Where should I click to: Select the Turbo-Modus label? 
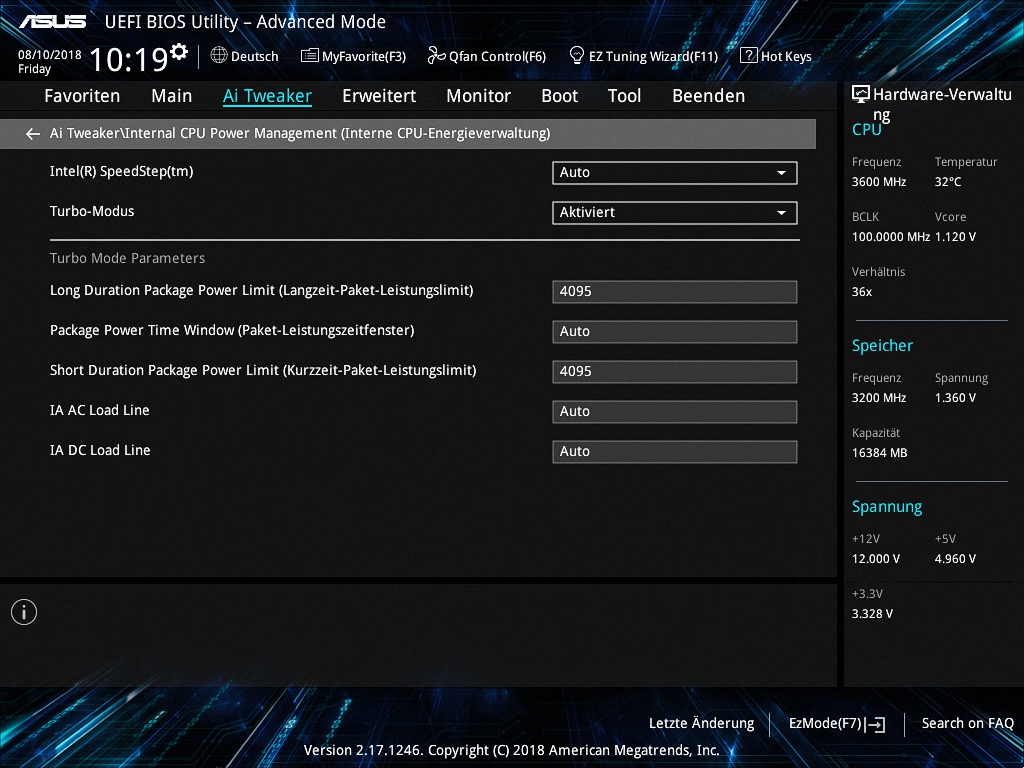coord(92,212)
